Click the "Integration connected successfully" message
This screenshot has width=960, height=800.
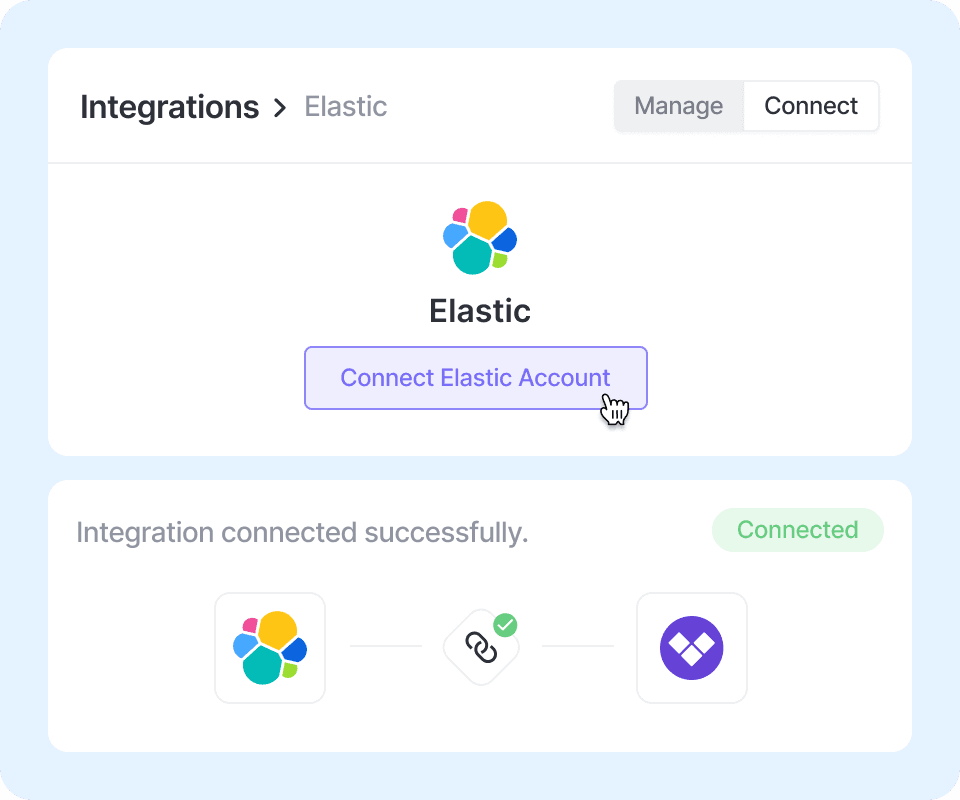[302, 532]
